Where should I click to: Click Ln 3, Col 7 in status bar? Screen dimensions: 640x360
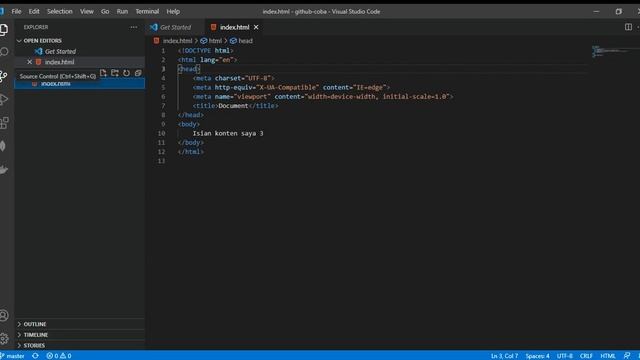(504, 356)
